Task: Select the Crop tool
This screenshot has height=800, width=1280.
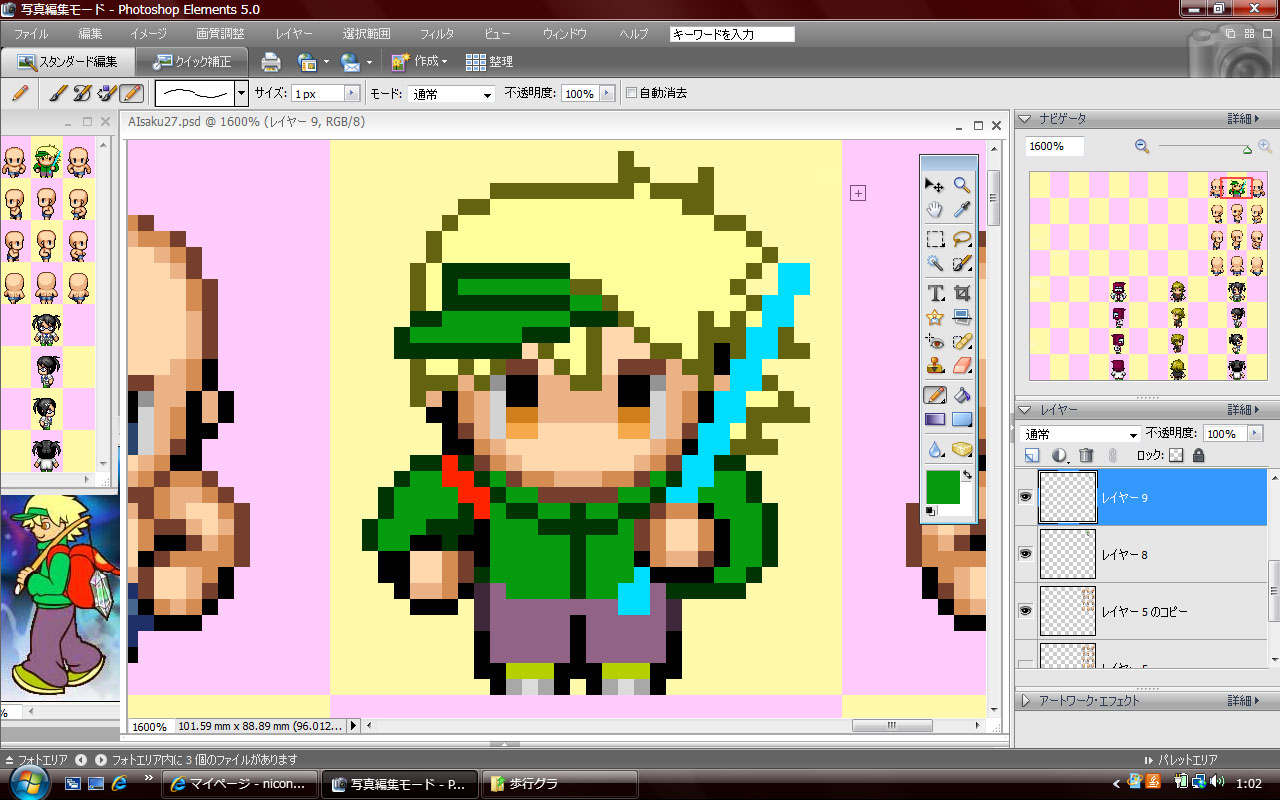Action: (x=962, y=293)
